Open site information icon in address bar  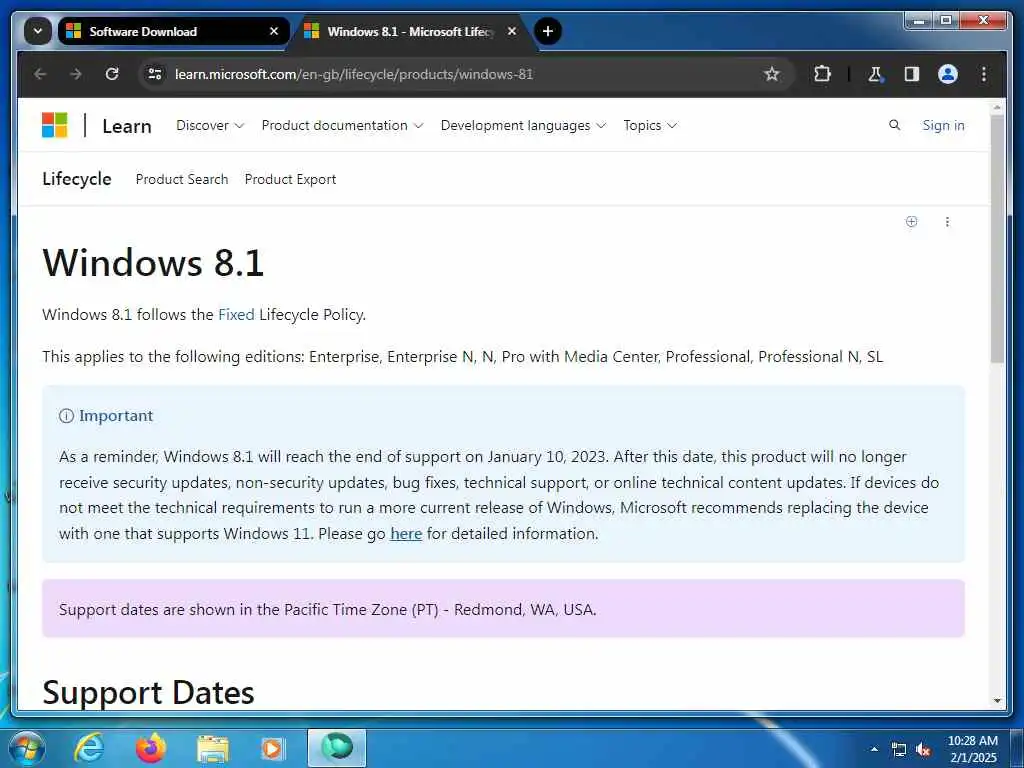point(155,74)
